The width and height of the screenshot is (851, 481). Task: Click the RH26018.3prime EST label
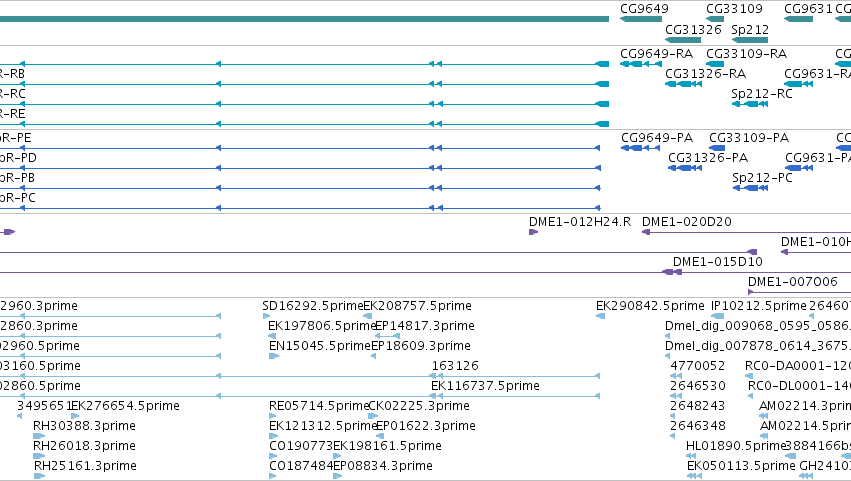coord(84,446)
